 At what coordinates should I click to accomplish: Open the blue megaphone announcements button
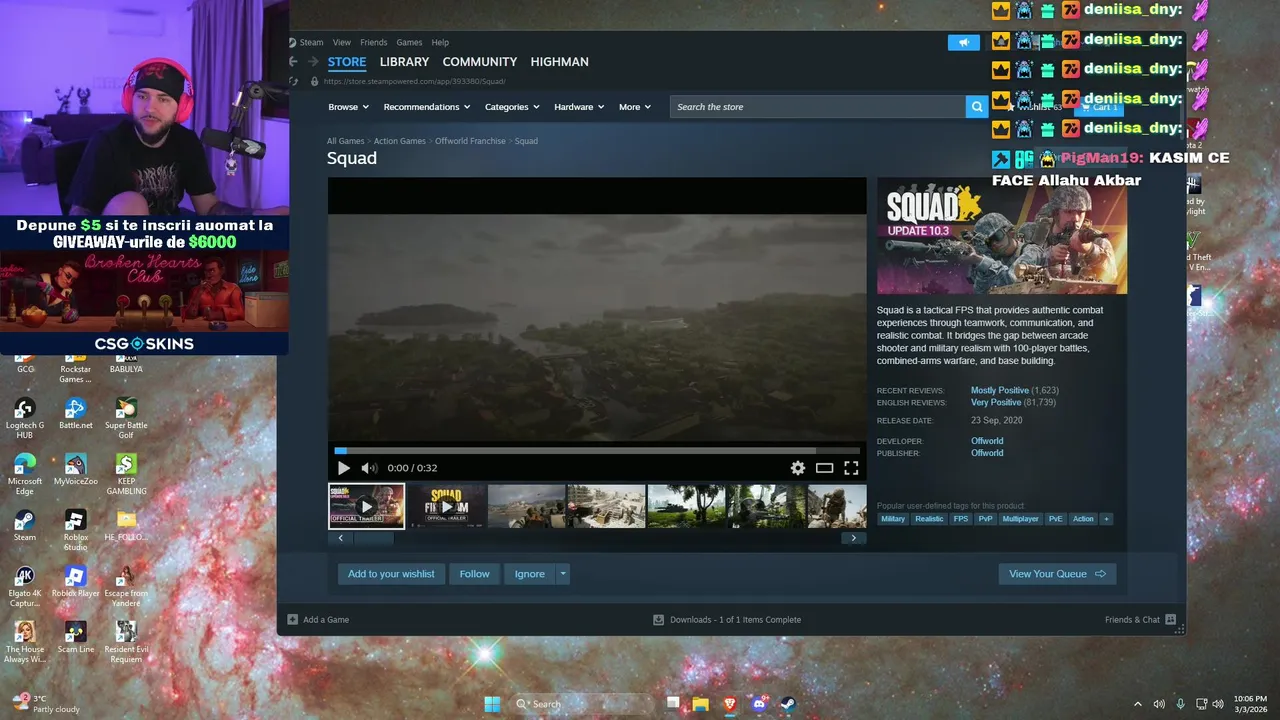[x=963, y=42]
